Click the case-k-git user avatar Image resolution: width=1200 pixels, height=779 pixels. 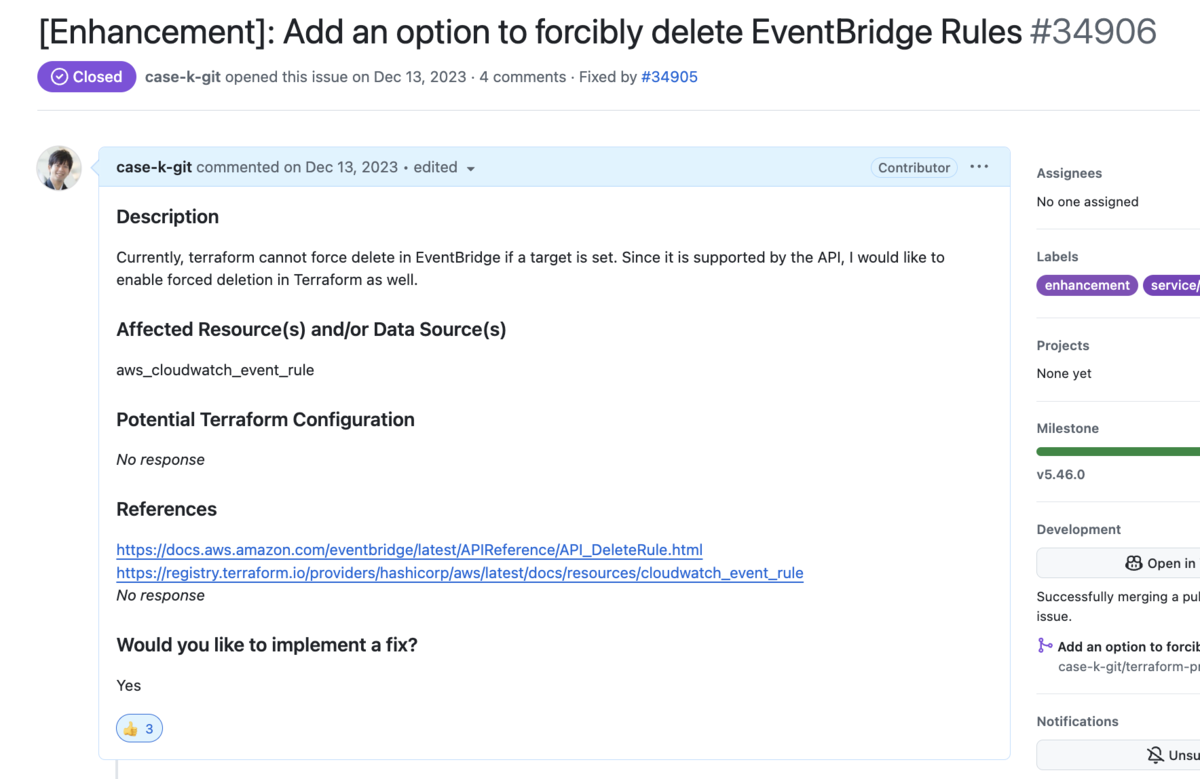[x=59, y=168]
